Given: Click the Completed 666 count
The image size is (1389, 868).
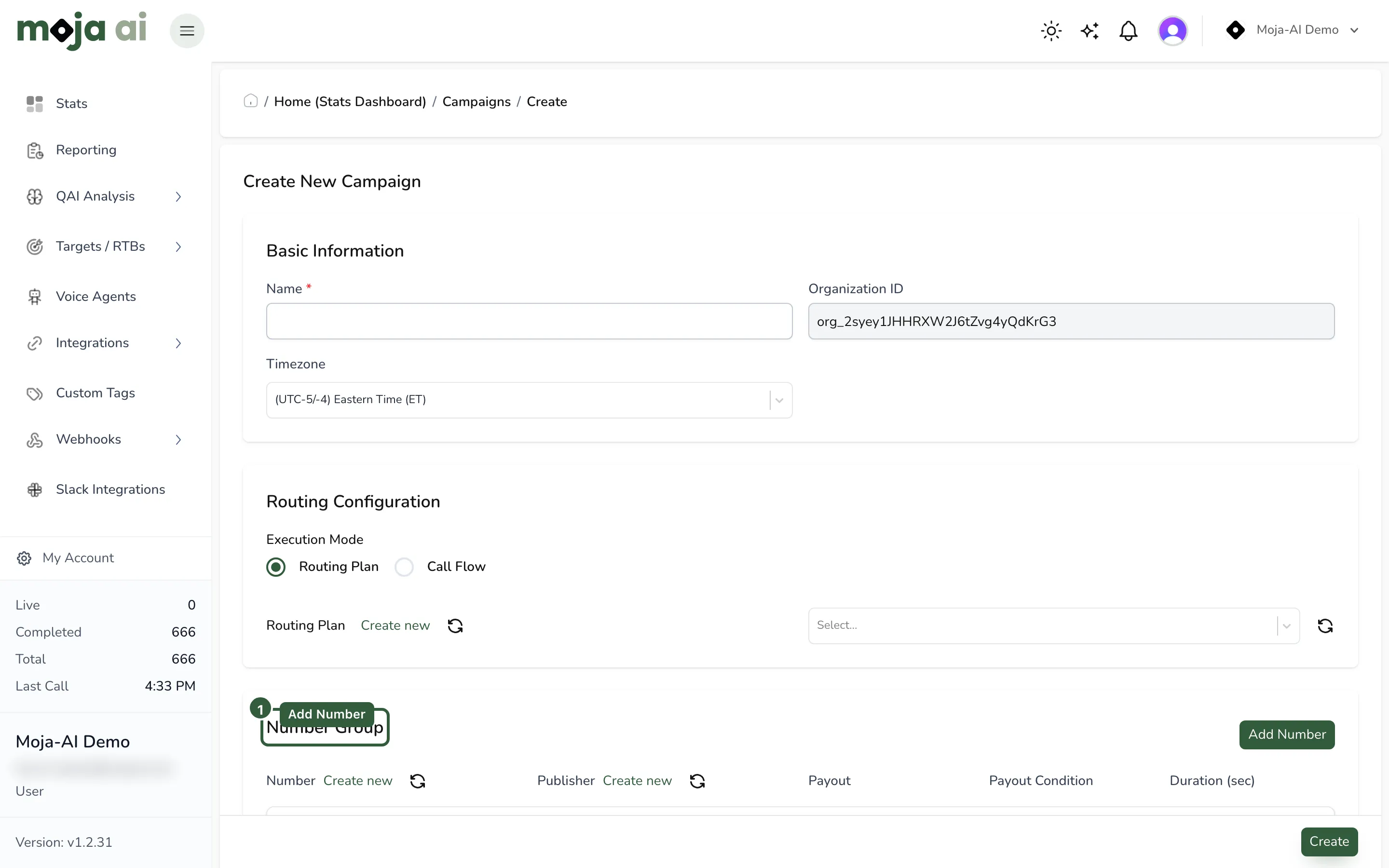Looking at the screenshot, I should tap(183, 632).
